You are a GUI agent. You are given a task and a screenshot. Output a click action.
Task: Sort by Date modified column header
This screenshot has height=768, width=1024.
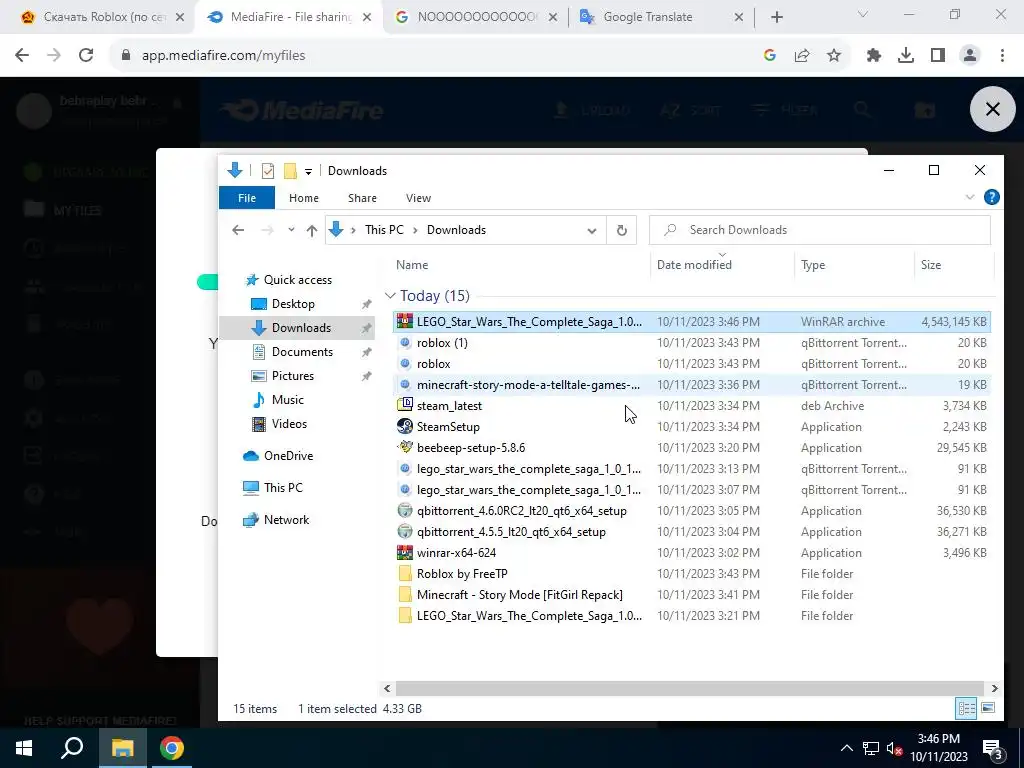[x=694, y=264]
